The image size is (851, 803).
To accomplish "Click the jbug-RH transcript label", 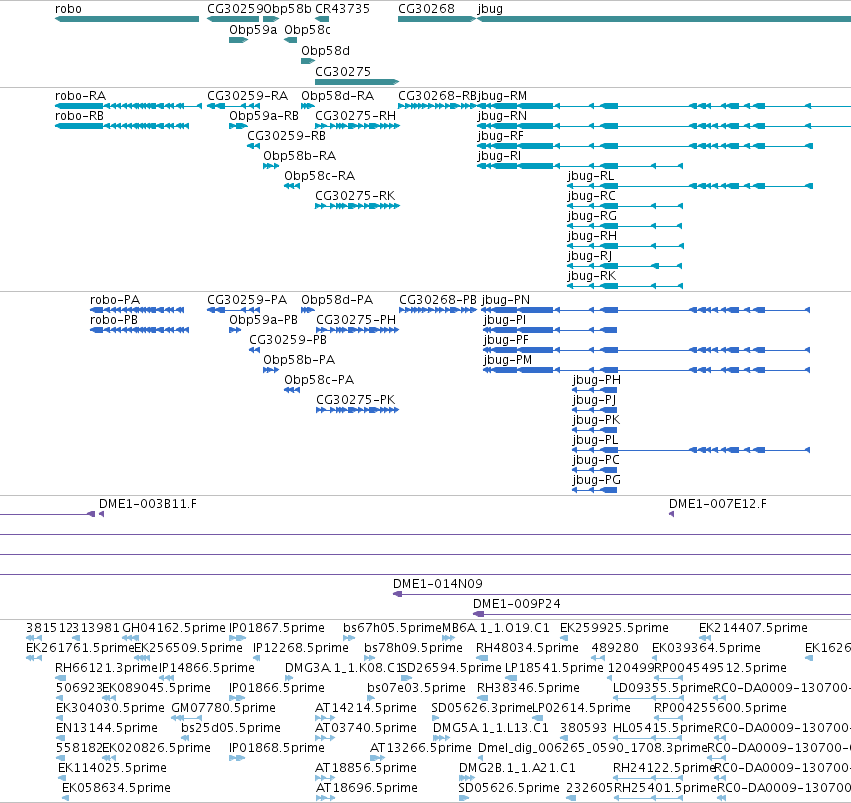I will tap(592, 236).
